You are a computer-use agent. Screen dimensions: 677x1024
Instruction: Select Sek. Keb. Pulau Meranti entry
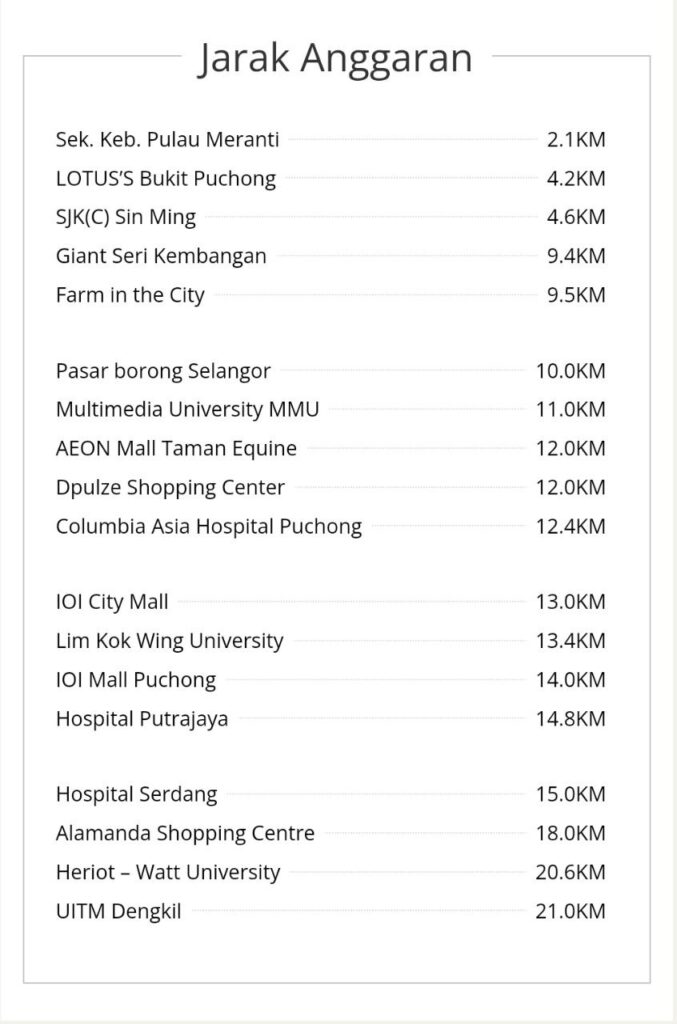click(167, 140)
